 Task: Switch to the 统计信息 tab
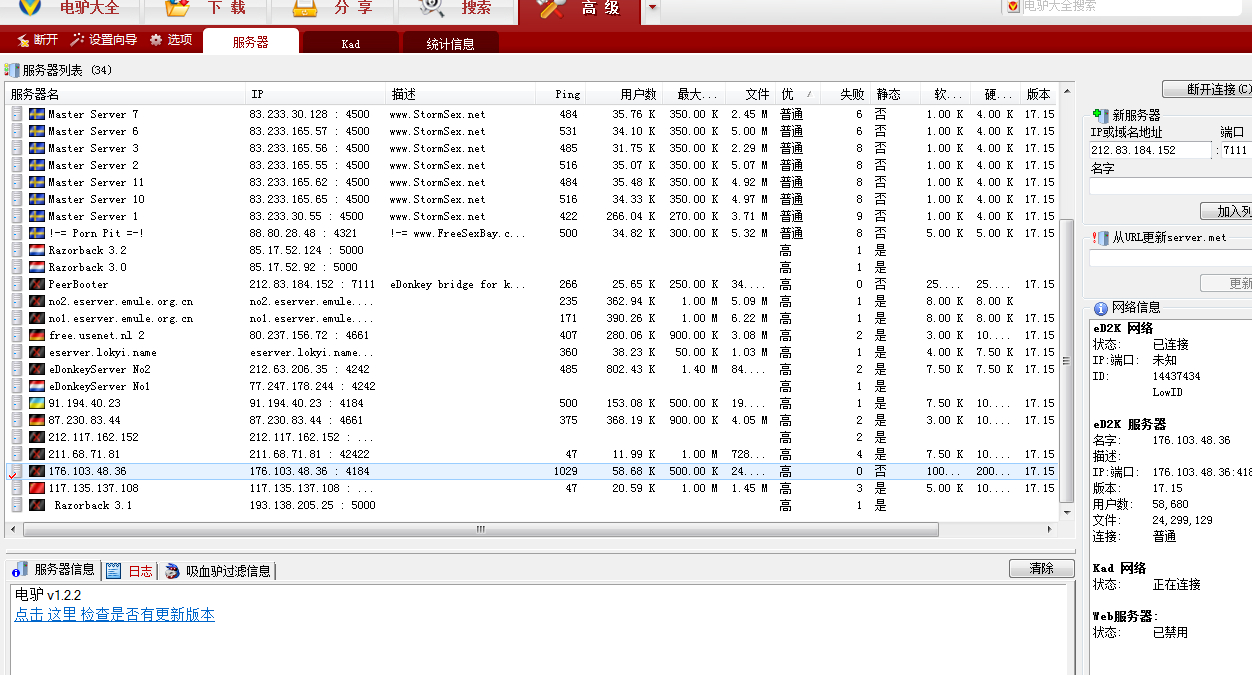(450, 43)
